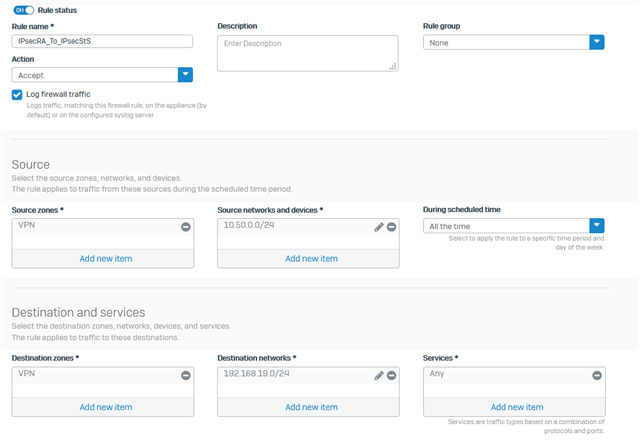Add new item to Source networks and devices
Viewport: 640px width, 445px height.
pyautogui.click(x=309, y=259)
